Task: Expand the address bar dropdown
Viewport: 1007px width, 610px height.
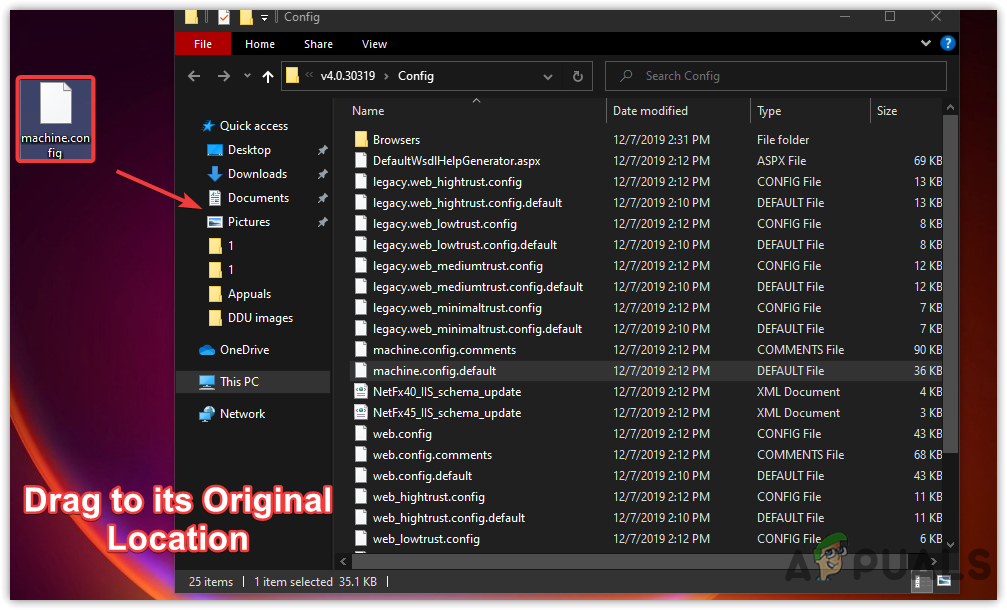Action: point(548,76)
